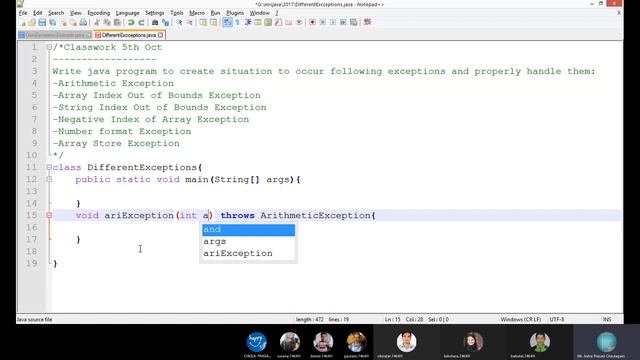Open the Encoding menu
The height and width of the screenshot is (360, 640).
coord(99,13)
